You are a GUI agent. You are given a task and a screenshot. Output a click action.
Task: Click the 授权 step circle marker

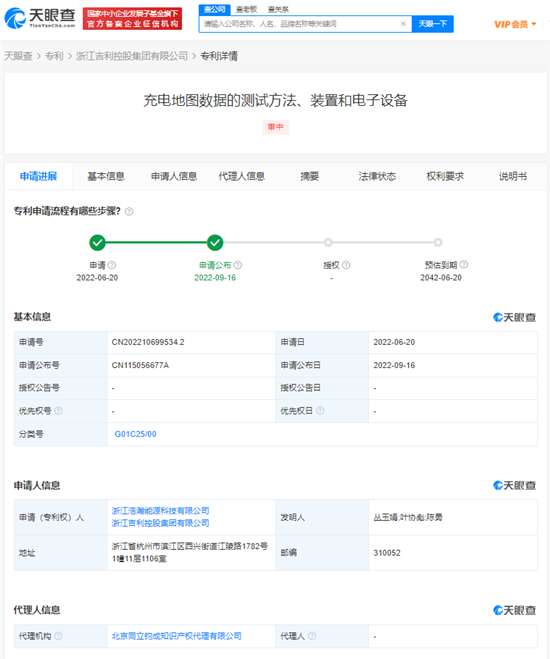click(329, 242)
